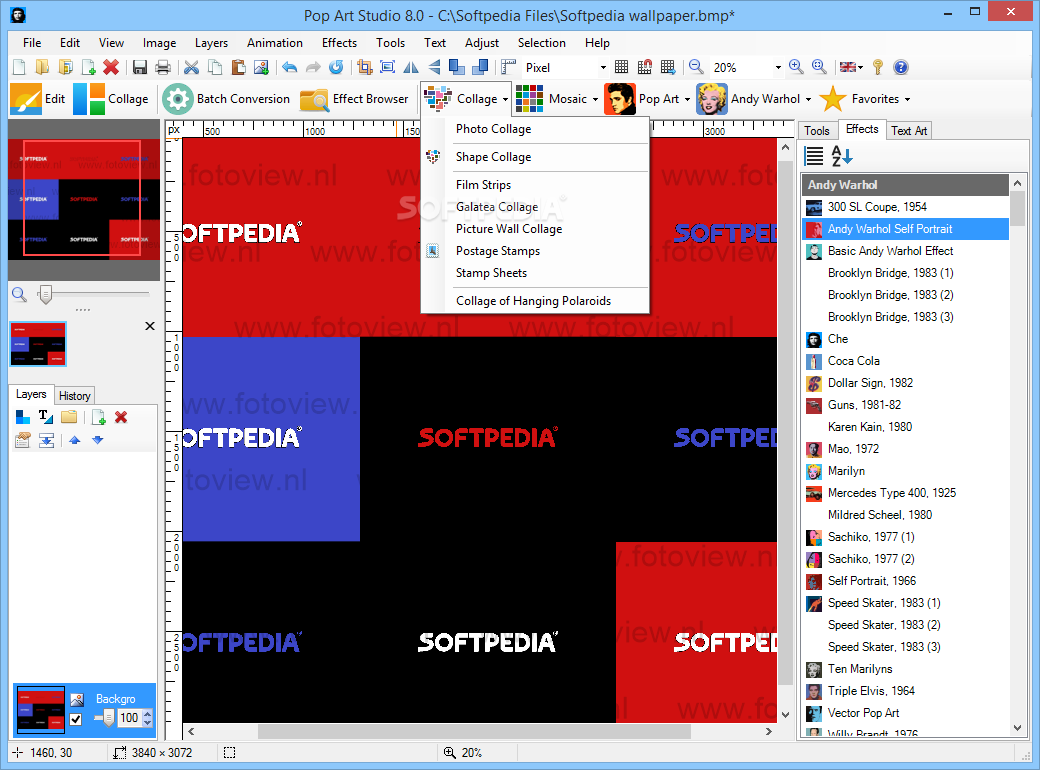Image resolution: width=1040 pixels, height=770 pixels.
Task: Show the grid icon
Action: (621, 67)
